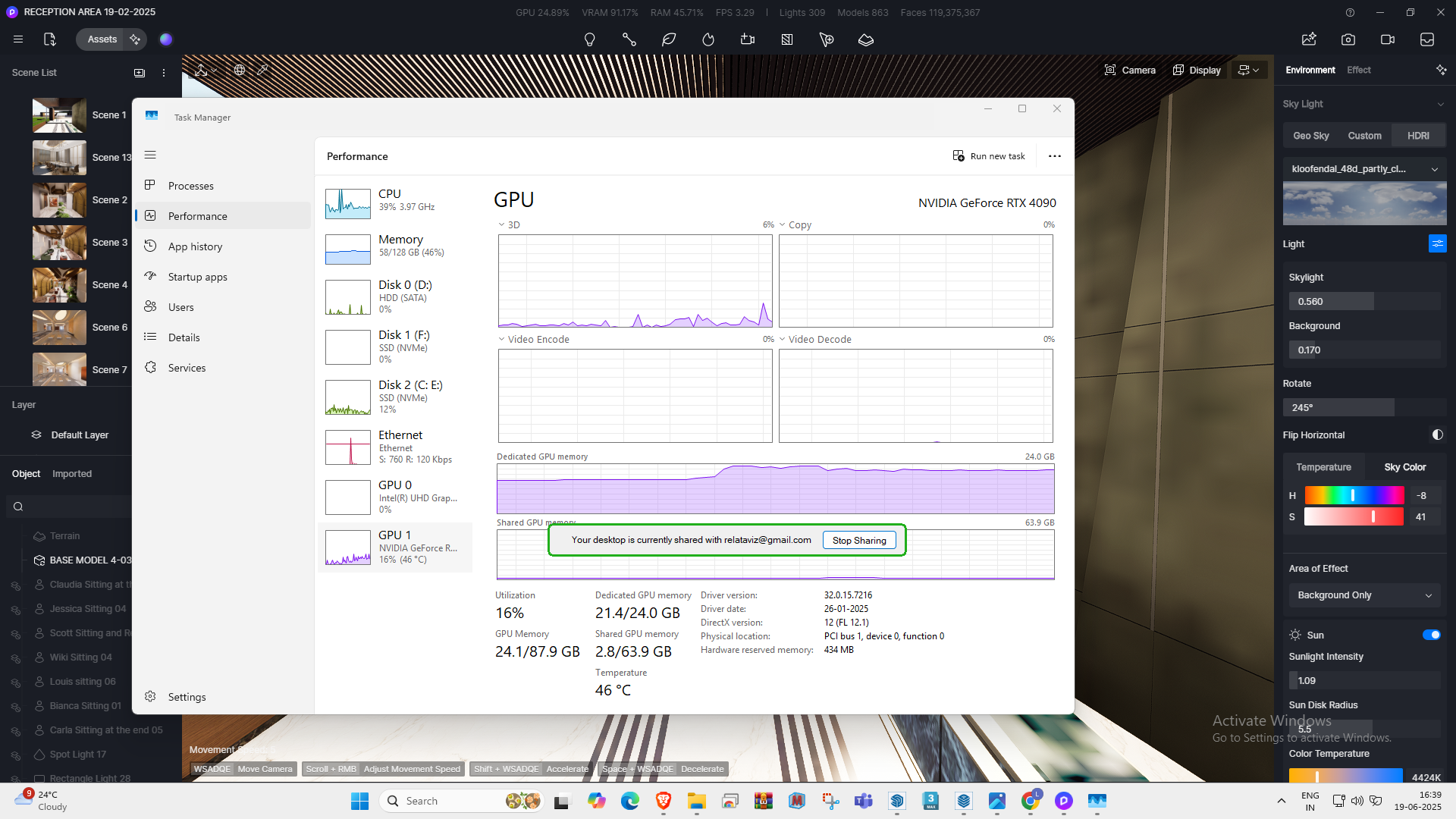Image resolution: width=1456 pixels, height=819 pixels.
Task: Select the flame particle effects tool
Action: (x=708, y=39)
